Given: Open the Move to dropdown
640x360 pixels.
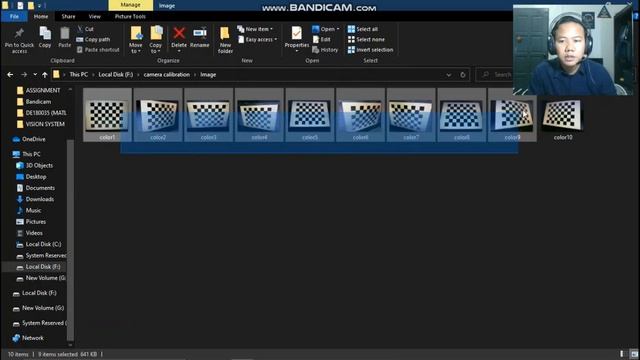Looking at the screenshot, I should click(136, 40).
